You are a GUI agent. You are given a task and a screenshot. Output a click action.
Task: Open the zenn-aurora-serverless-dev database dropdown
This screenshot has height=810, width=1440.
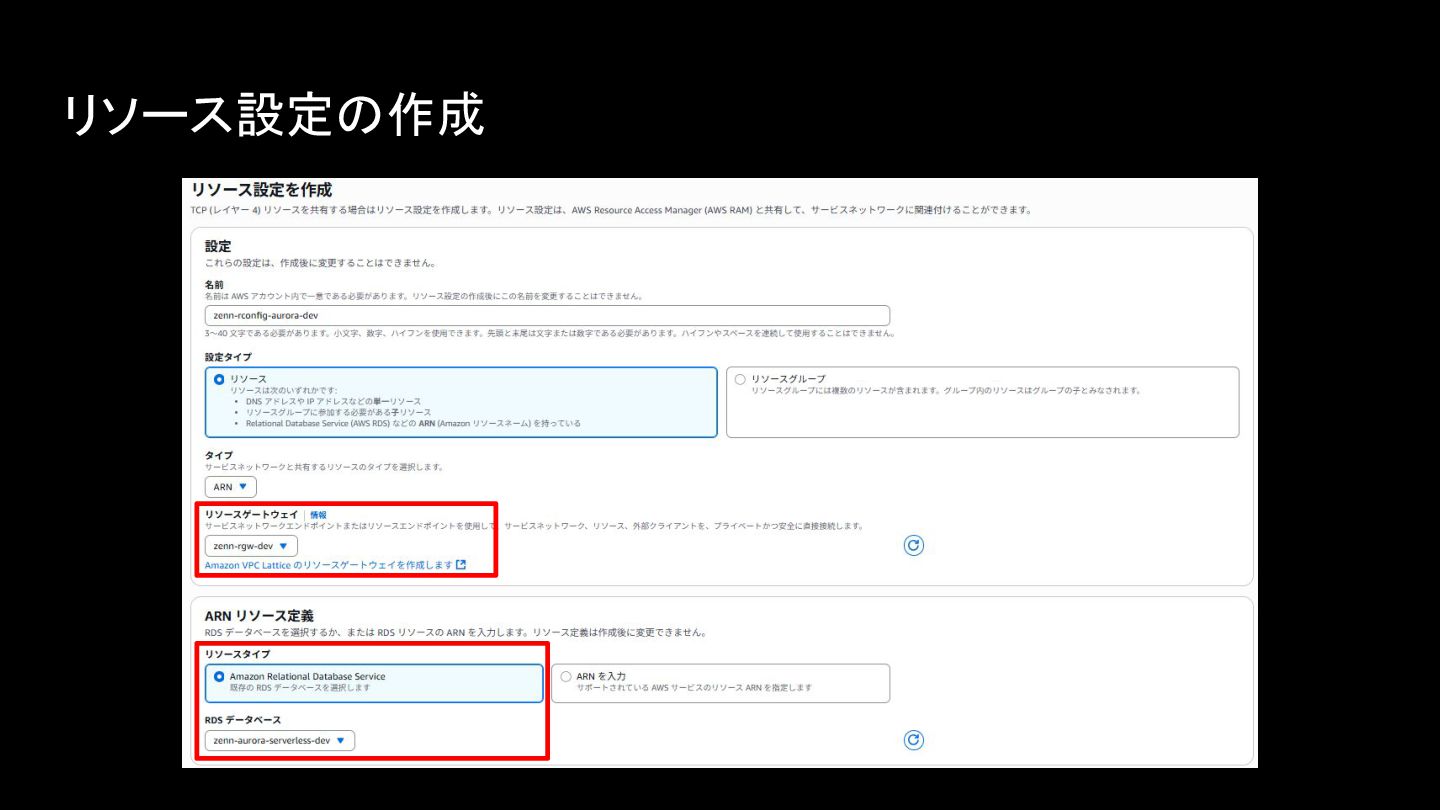tap(280, 741)
